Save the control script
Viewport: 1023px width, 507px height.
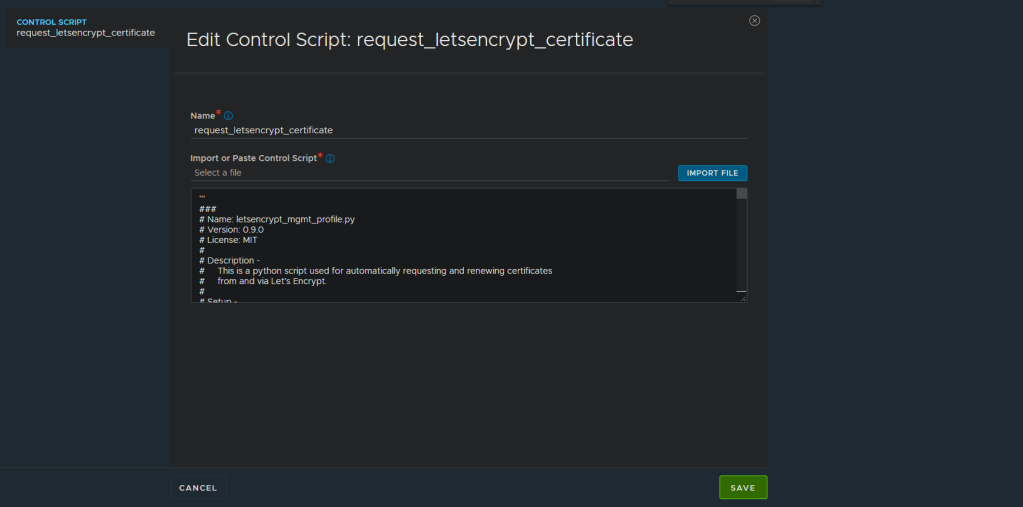tap(743, 487)
